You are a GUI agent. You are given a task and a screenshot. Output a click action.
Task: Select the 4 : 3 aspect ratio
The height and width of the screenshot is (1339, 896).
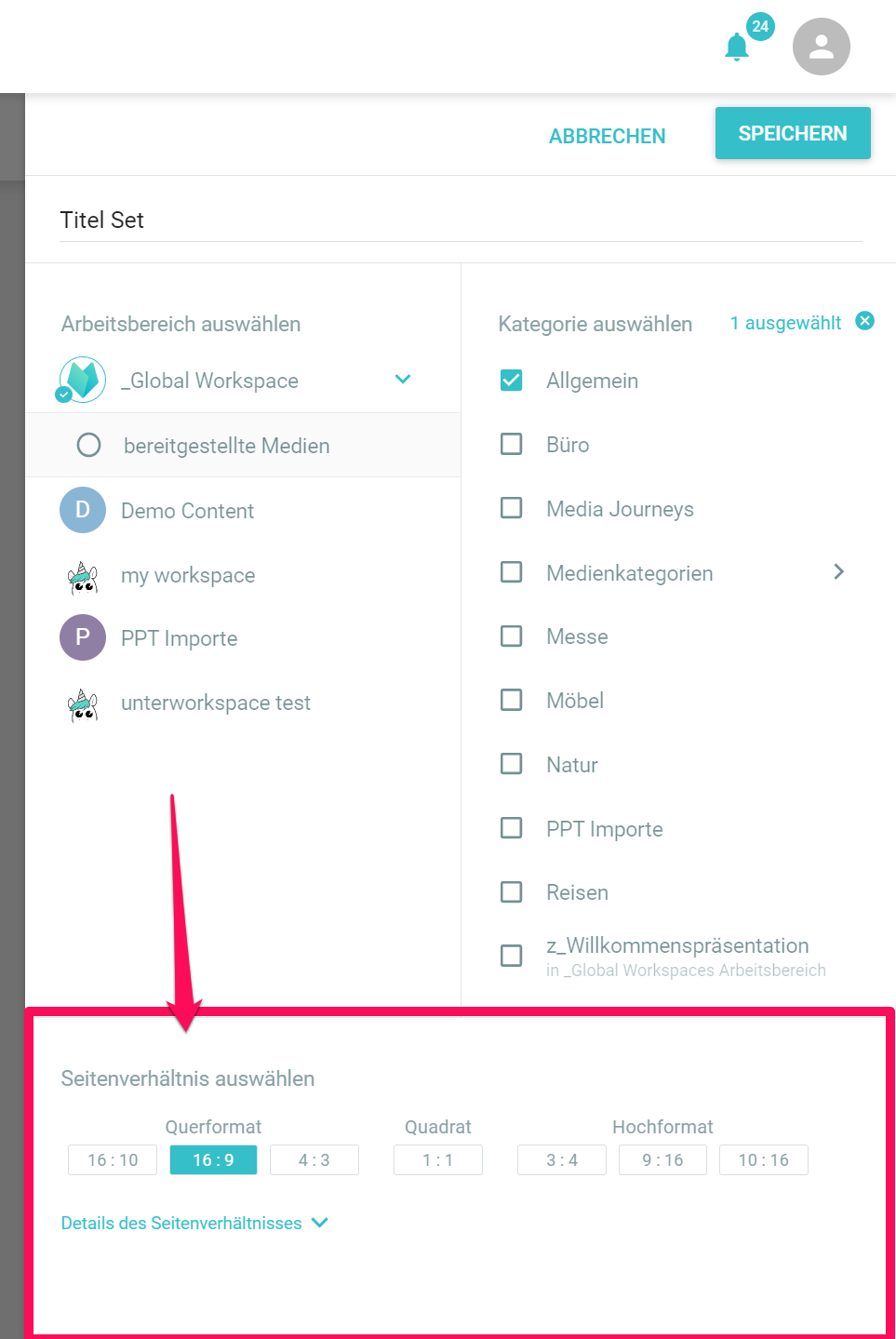pyautogui.click(x=314, y=1159)
